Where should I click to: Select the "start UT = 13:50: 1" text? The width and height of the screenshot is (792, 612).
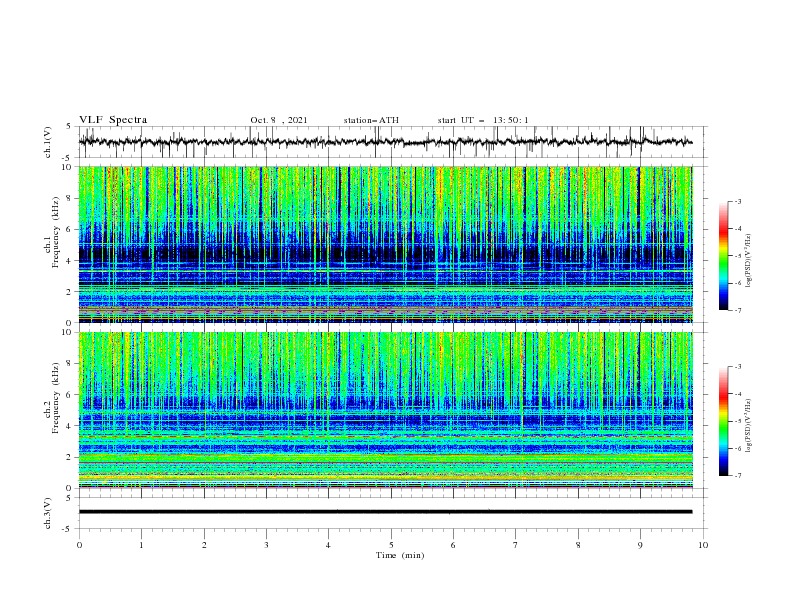pos(483,120)
